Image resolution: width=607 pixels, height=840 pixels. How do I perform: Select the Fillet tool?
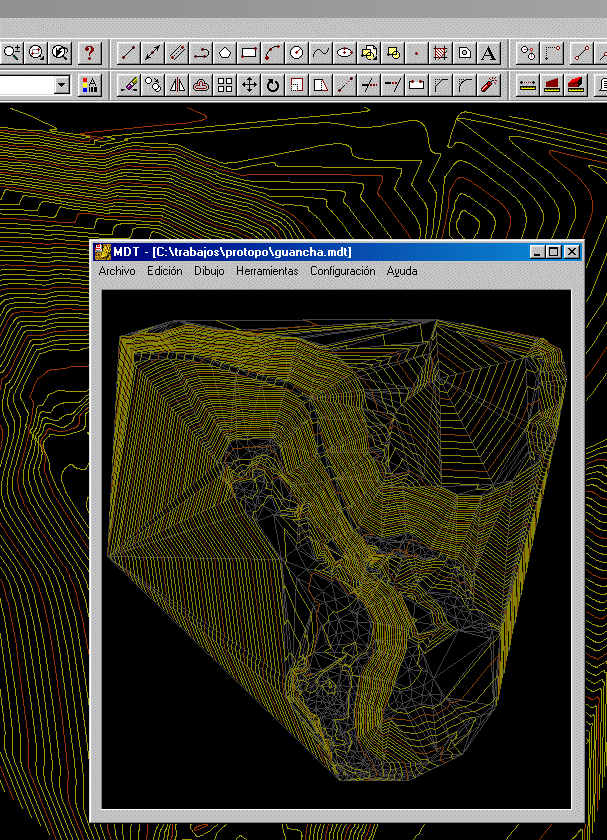pos(464,85)
